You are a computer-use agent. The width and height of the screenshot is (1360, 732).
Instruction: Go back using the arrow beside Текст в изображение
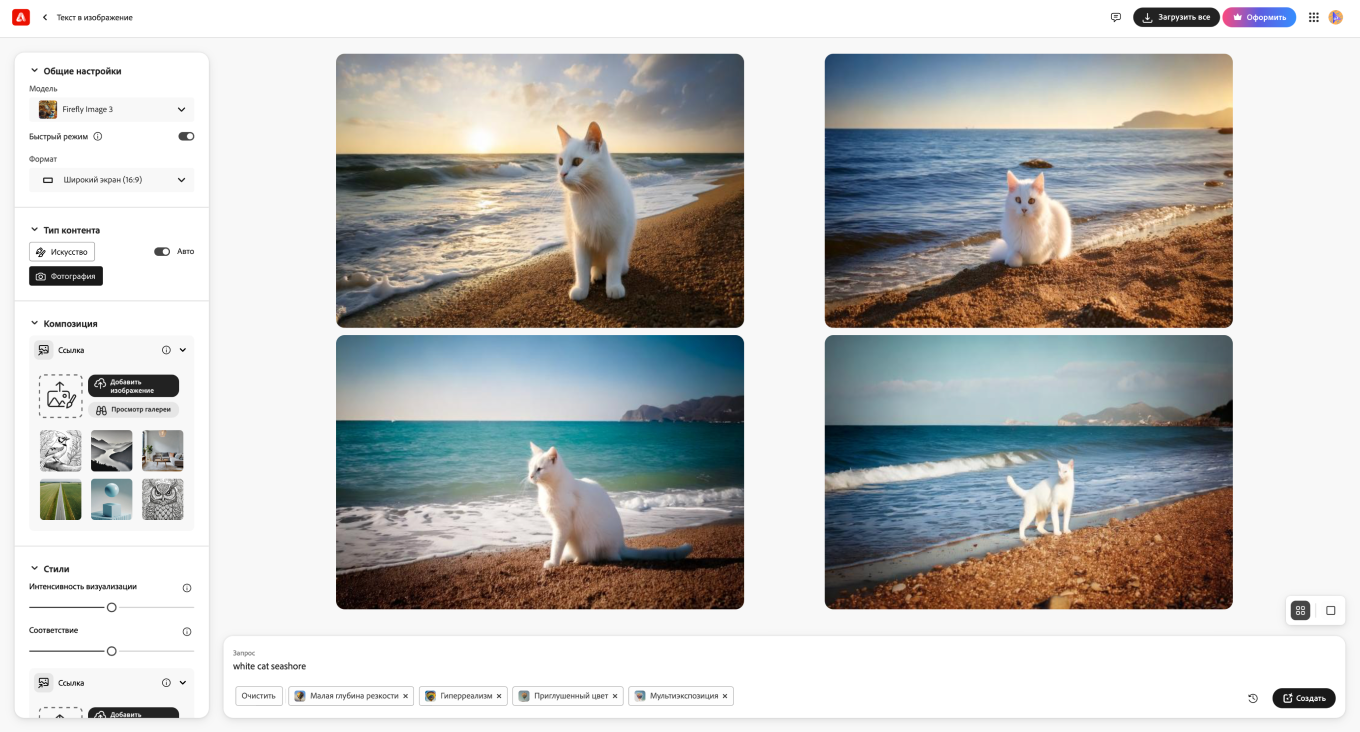45,17
